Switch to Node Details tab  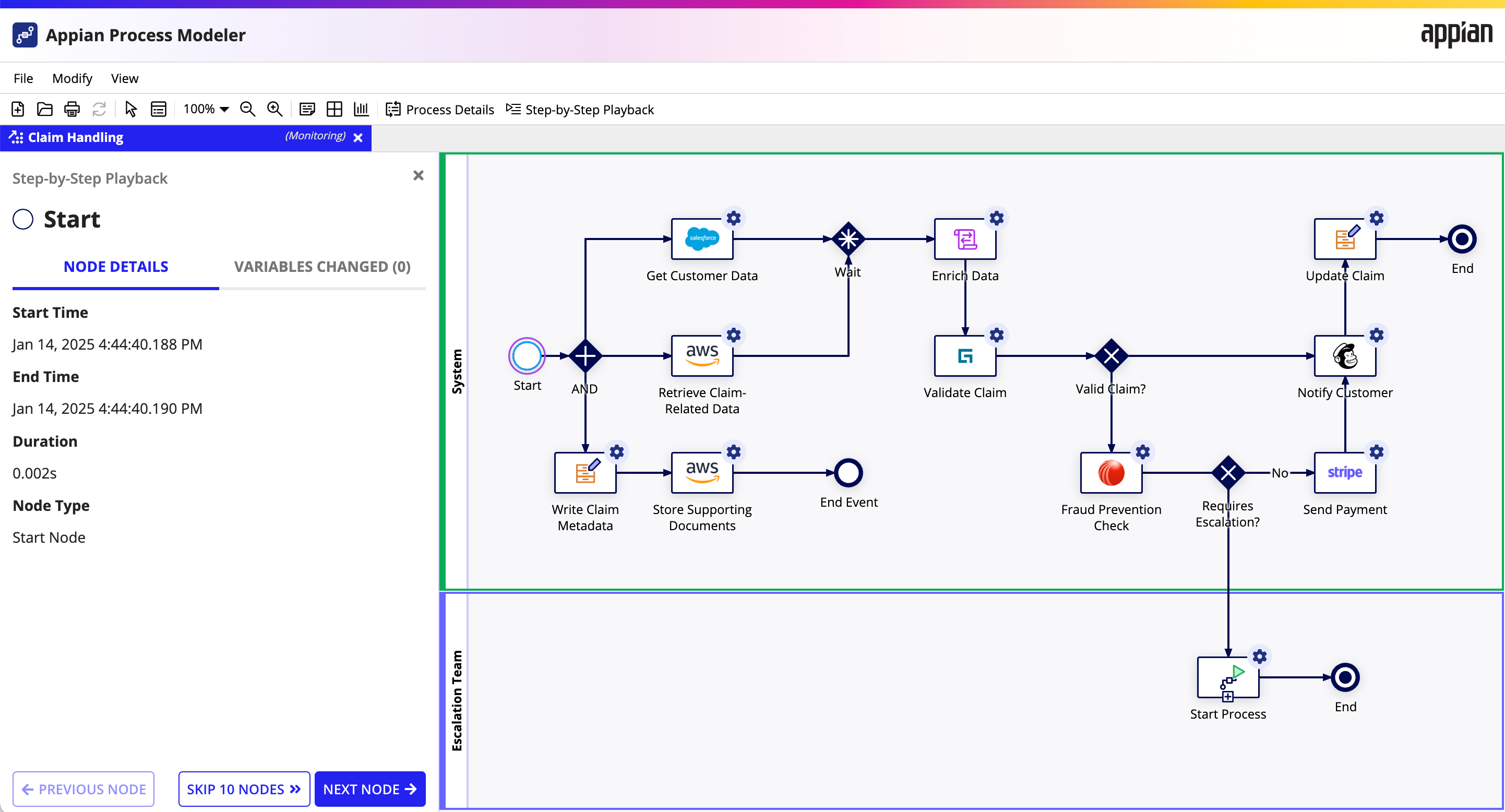[x=116, y=267]
